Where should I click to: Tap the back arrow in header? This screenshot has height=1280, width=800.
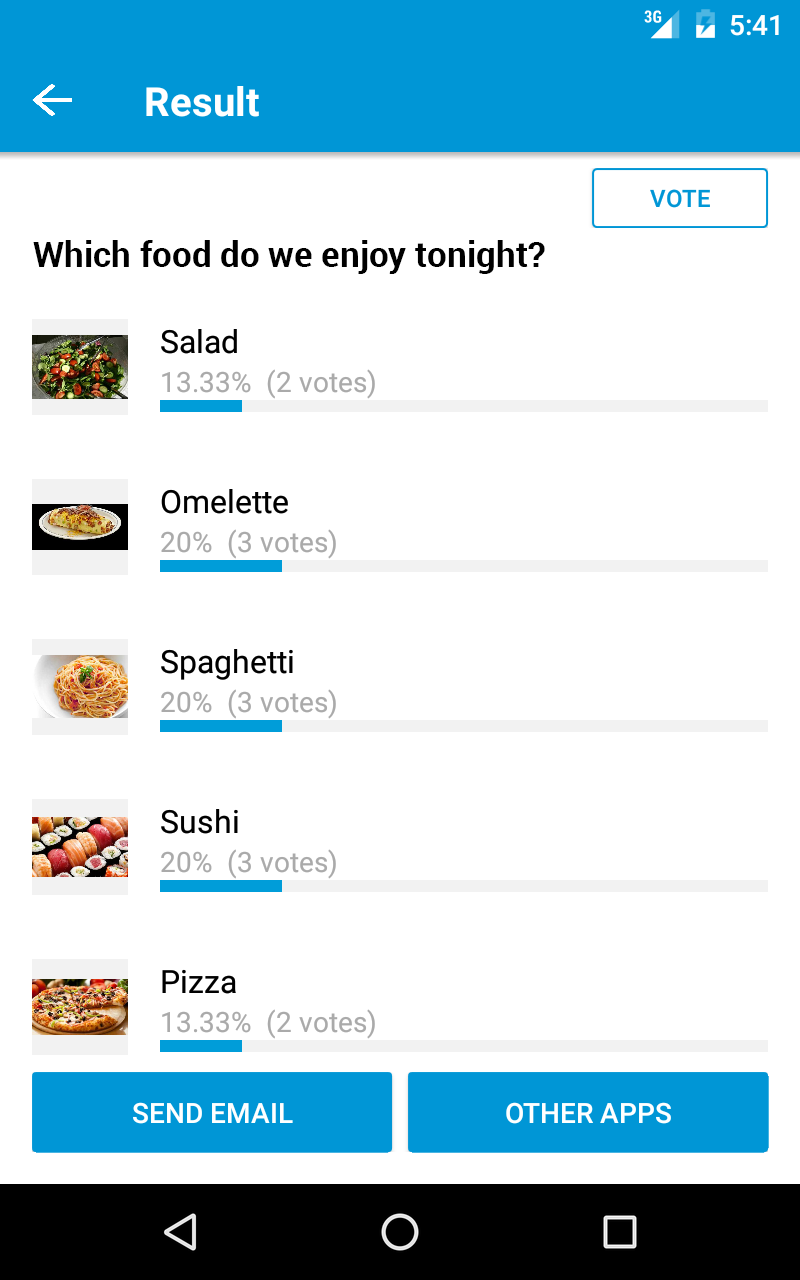coord(52,101)
